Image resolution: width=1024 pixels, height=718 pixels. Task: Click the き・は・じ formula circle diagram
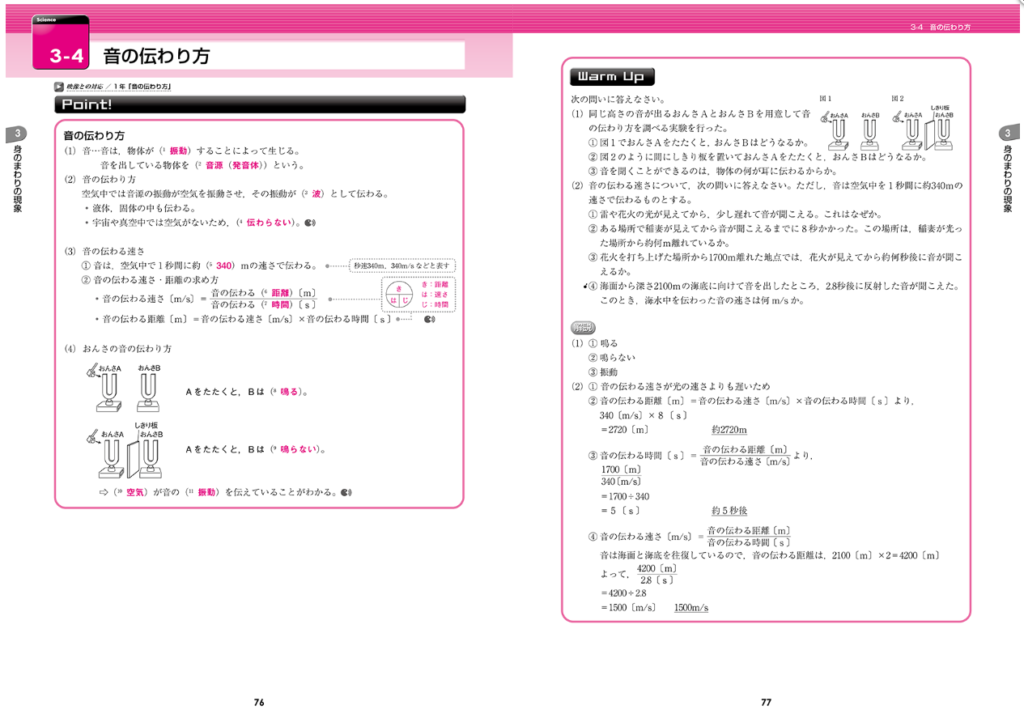pos(399,295)
